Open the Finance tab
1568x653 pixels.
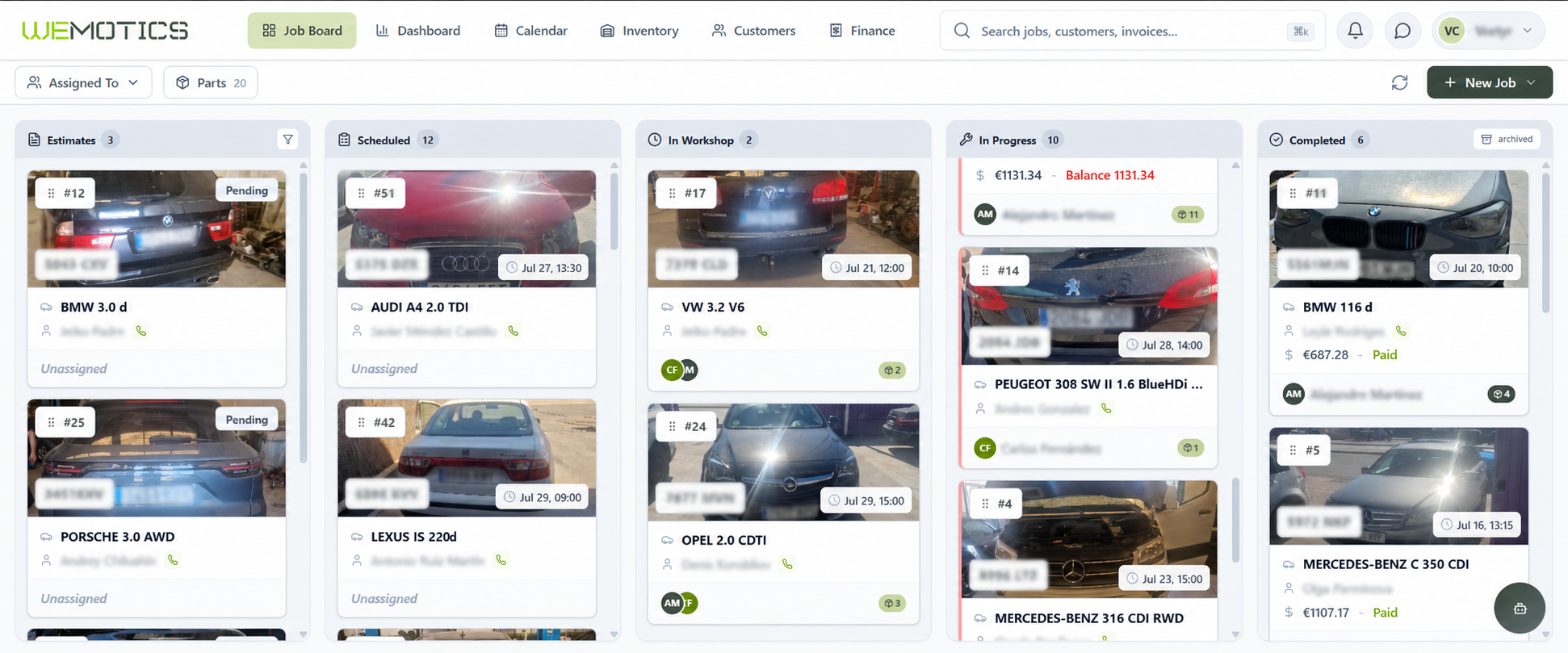[x=862, y=31]
